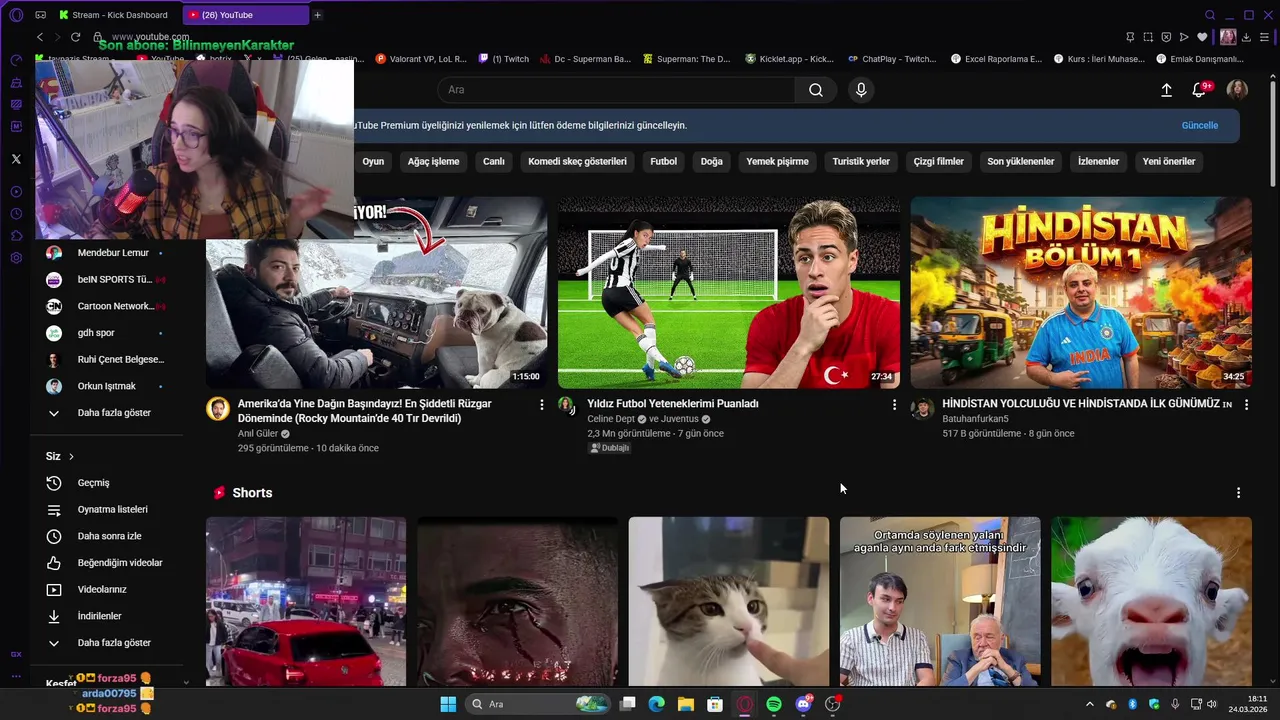The image size is (1280, 720).
Task: Open the (1) Twitch bookmark
Action: click(x=504, y=59)
